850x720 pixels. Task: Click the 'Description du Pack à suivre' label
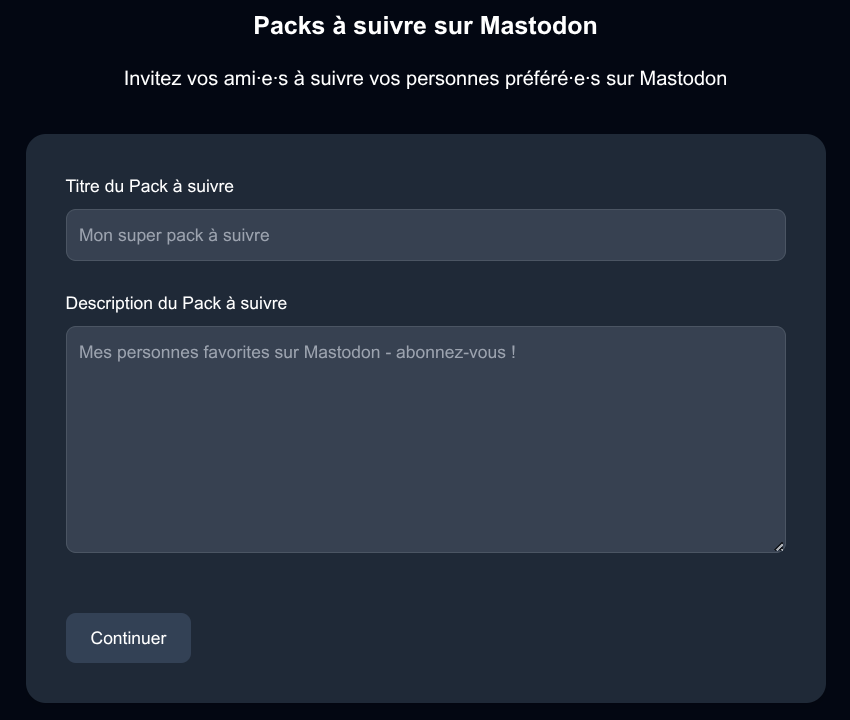[x=176, y=303]
